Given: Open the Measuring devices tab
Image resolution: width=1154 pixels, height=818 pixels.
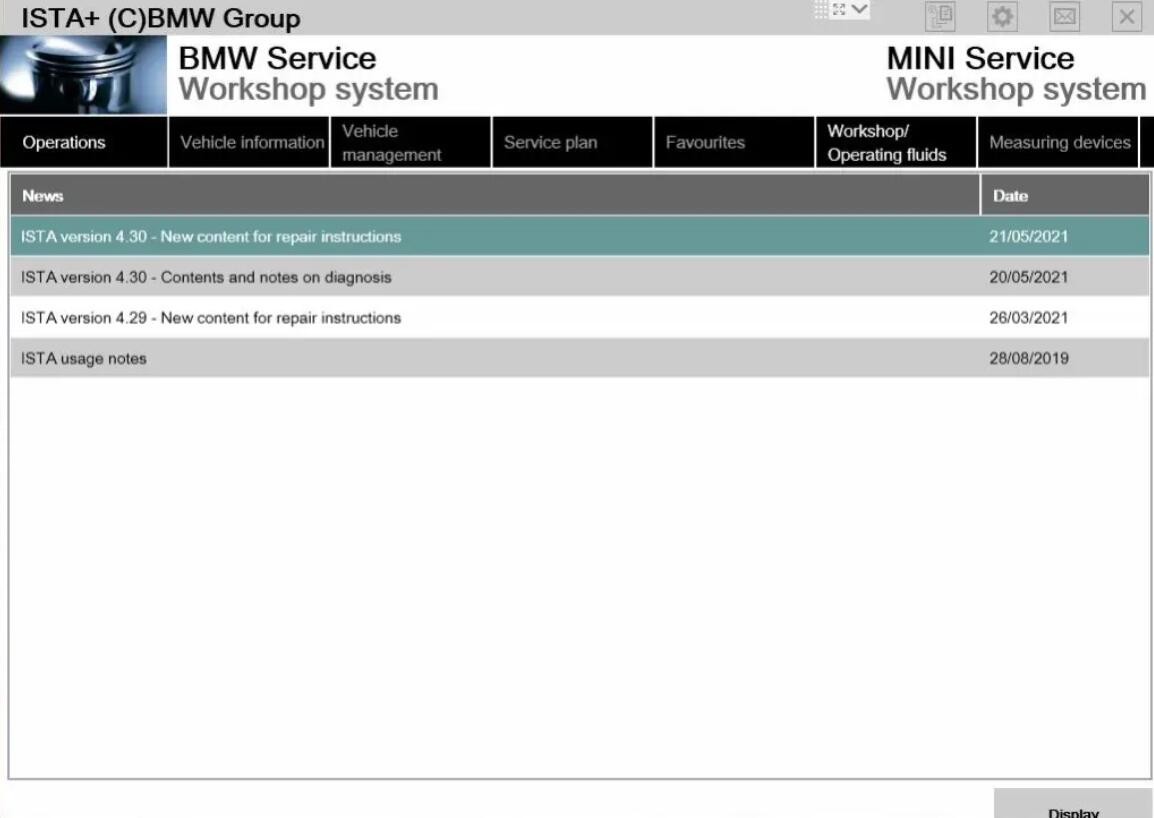Looking at the screenshot, I should tap(1058, 142).
